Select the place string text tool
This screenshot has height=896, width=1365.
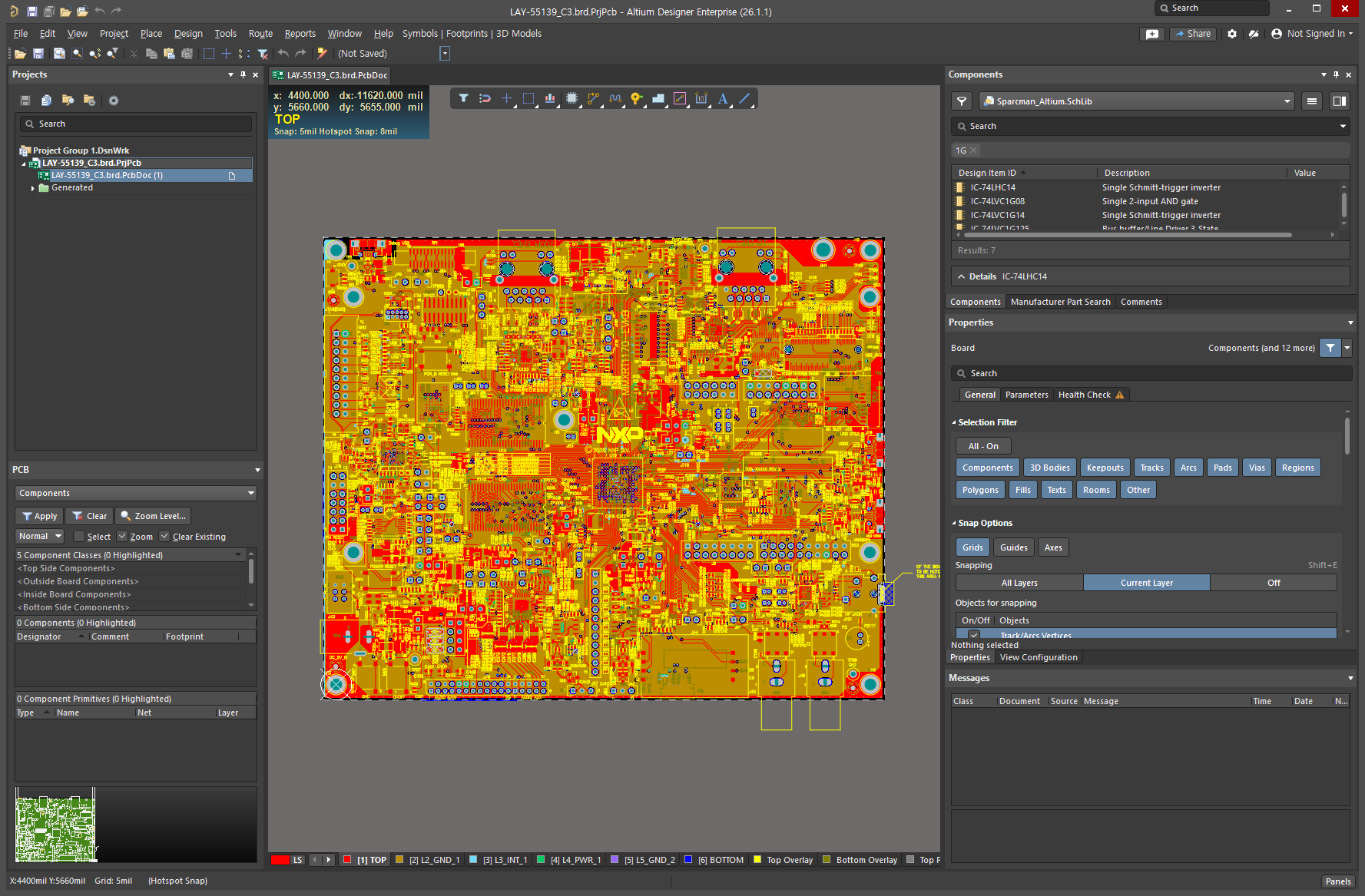point(723,98)
